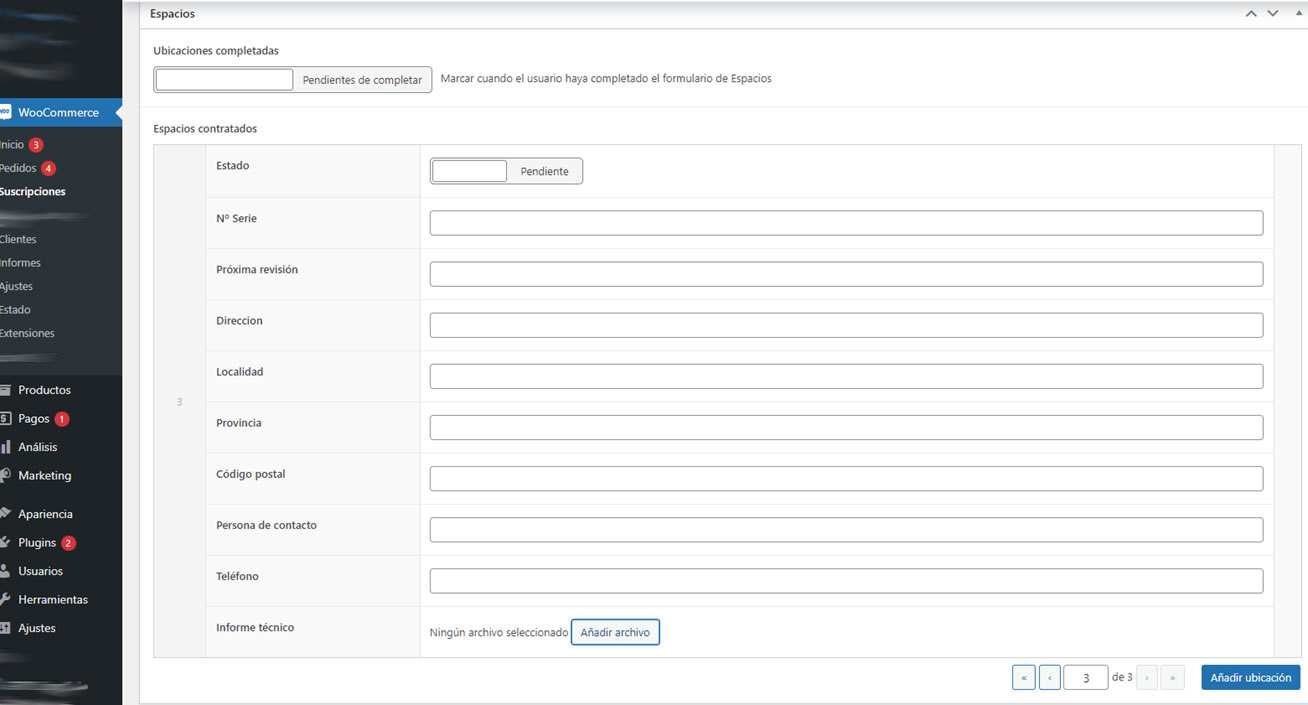Open the Suscripciones submenu item
Image resolution: width=1308 pixels, height=705 pixels.
33,191
